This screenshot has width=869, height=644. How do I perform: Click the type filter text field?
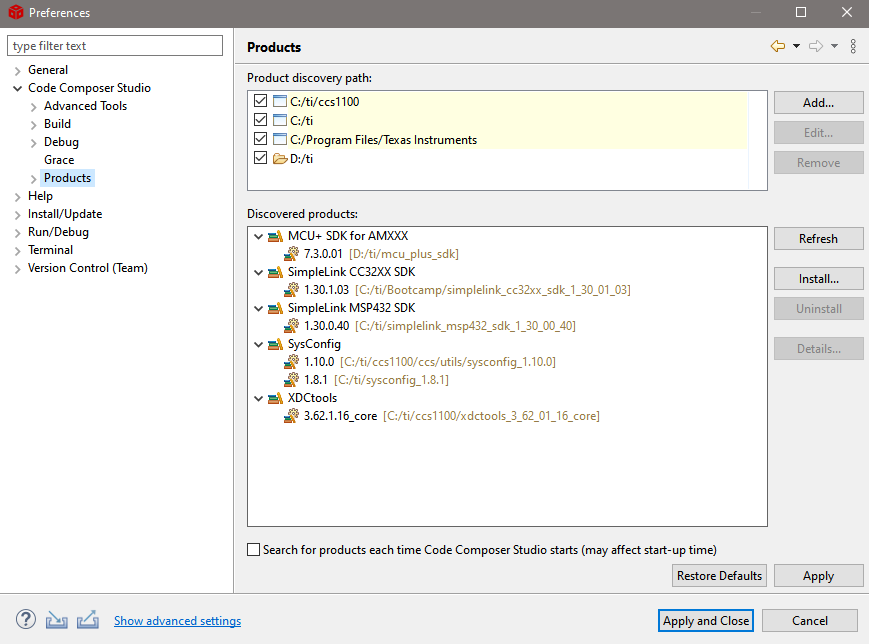click(x=115, y=46)
